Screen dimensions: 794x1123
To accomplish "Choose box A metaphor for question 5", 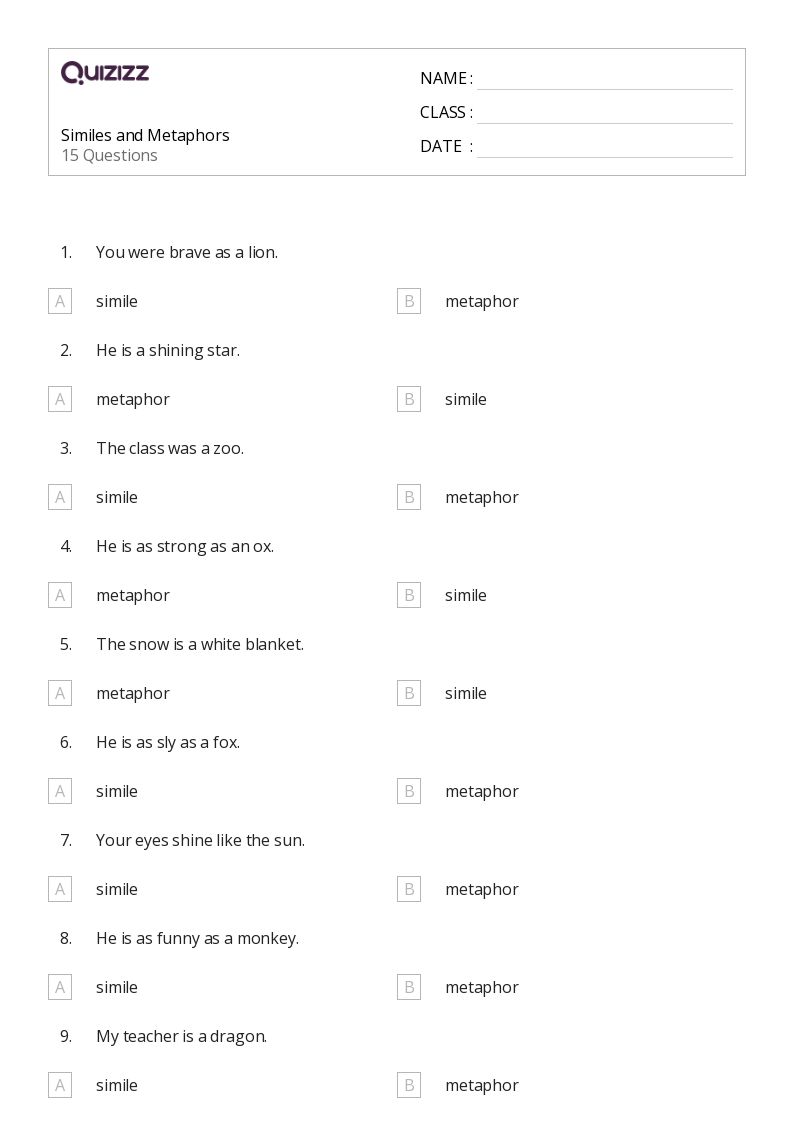I will pyautogui.click(x=60, y=693).
